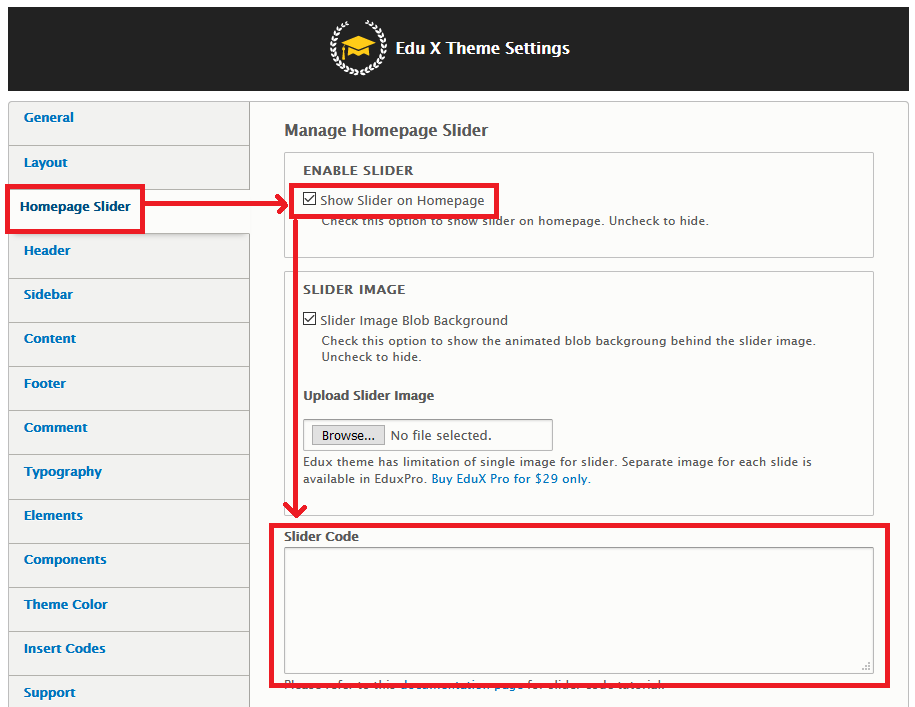
Task: Open the Support tab
Action: pos(50,693)
